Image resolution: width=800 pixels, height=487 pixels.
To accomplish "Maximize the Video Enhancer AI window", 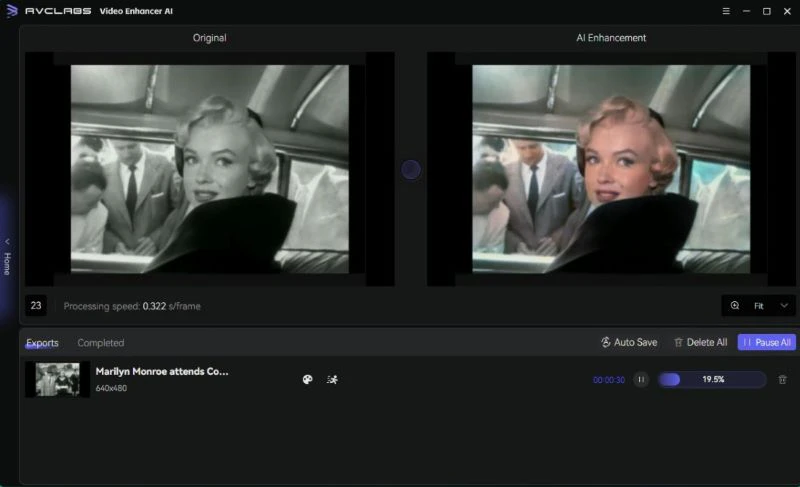I will click(x=766, y=11).
